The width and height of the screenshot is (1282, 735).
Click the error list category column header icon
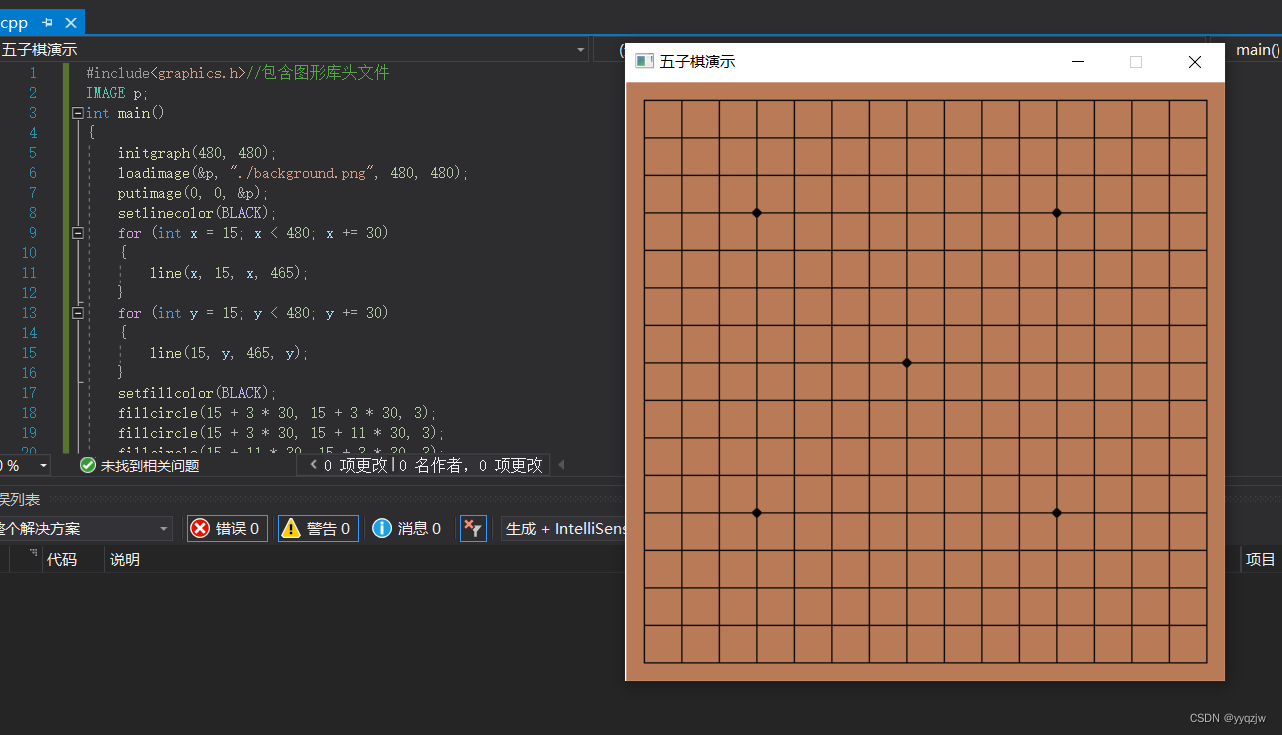coord(33,553)
